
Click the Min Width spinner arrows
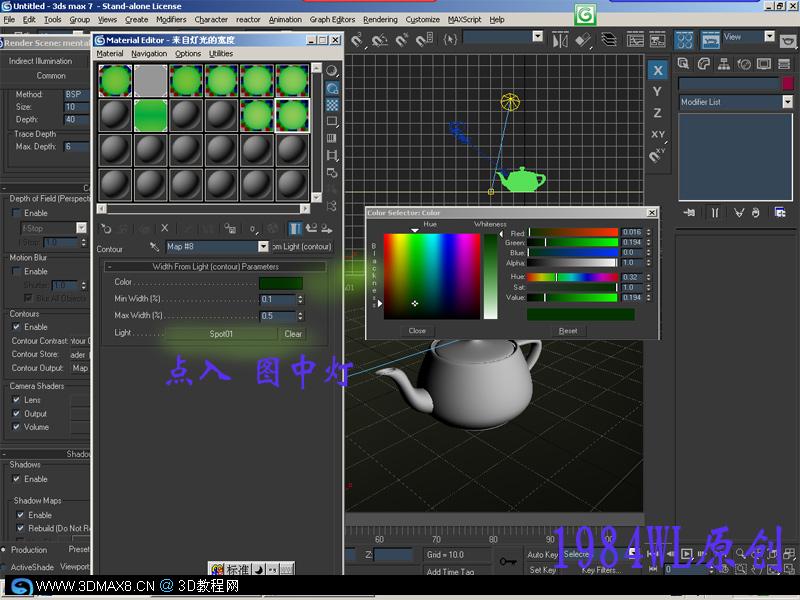(301, 299)
